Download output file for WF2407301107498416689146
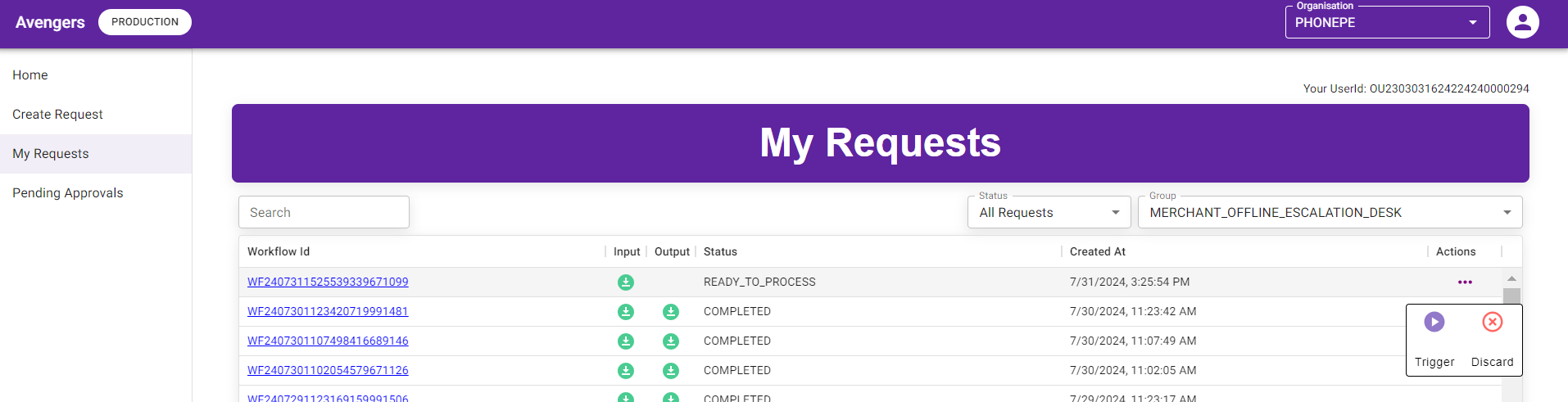This screenshot has height=402, width=1568. coord(671,341)
